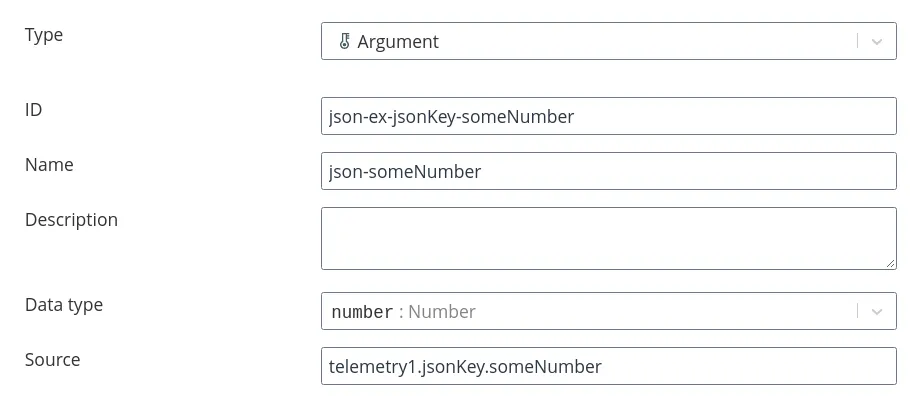Click the Source field telemetry1.jsonKey.someNumber
This screenshot has width=910, height=396.
(609, 366)
